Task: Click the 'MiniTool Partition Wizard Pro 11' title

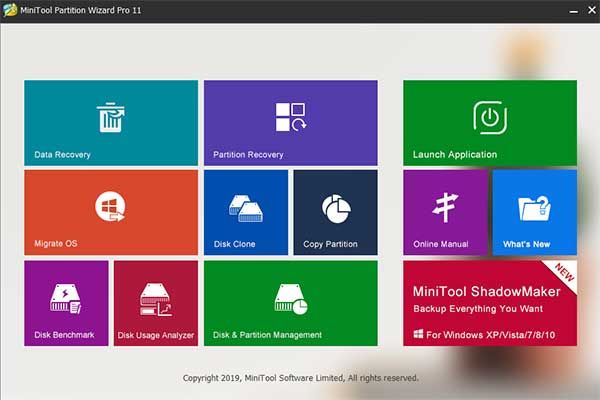Action: pos(81,10)
